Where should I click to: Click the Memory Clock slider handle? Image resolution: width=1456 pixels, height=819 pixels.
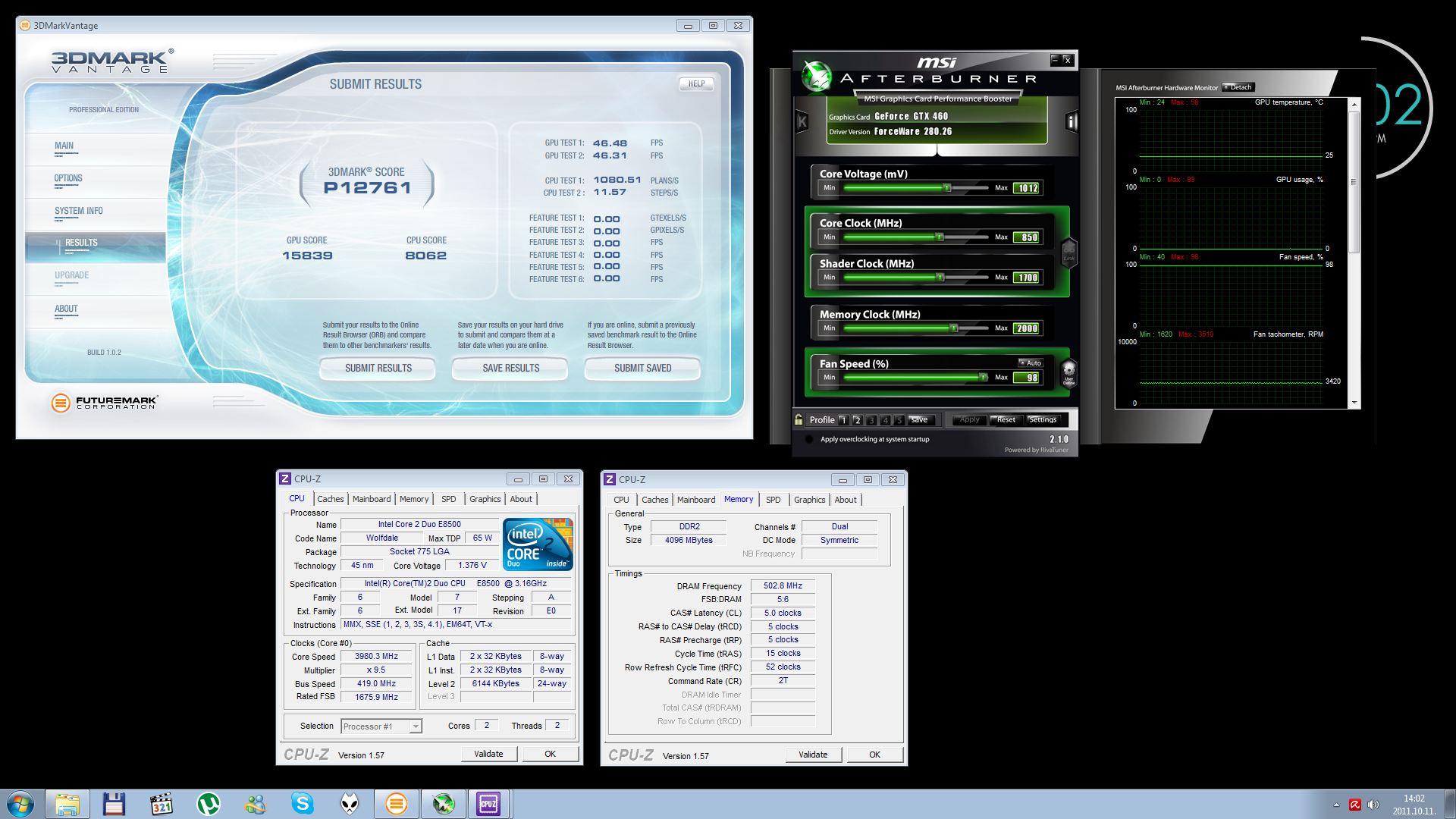[x=954, y=328]
